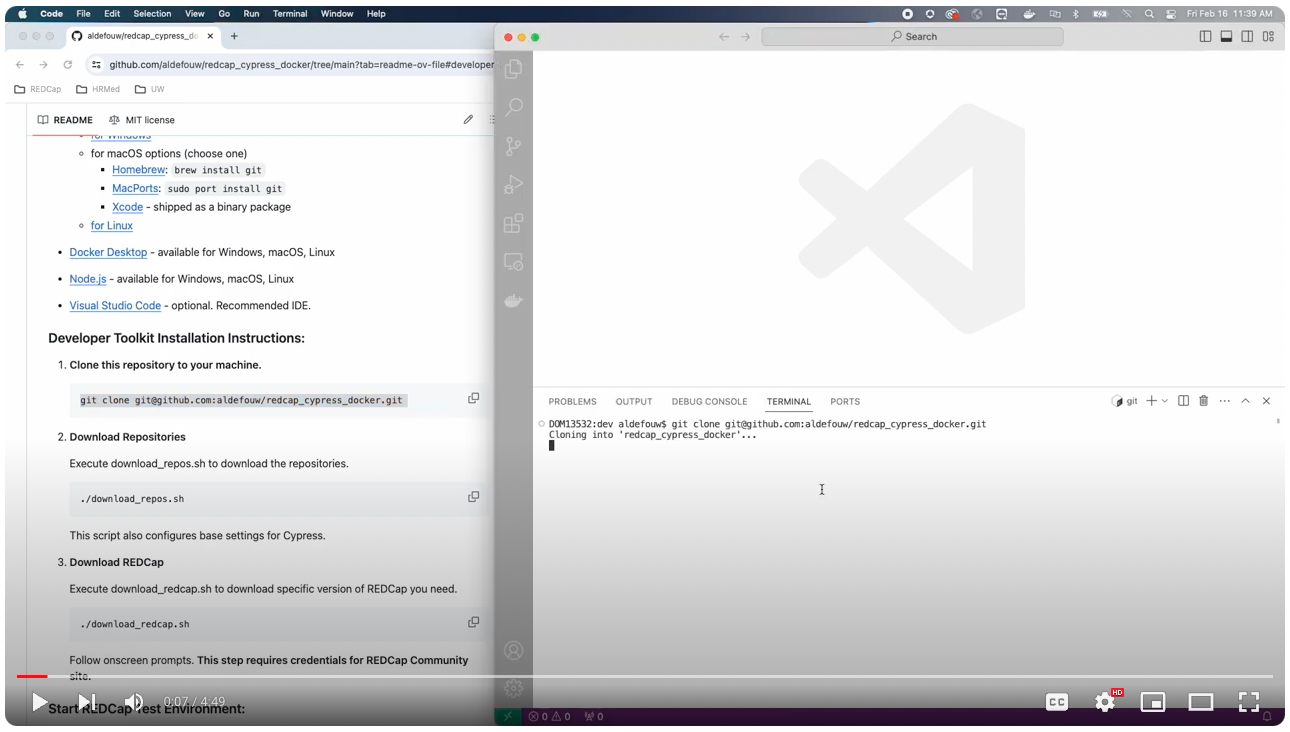The height and width of the screenshot is (732, 1290).
Task: Toggle theater mode on the video
Action: click(x=1201, y=702)
